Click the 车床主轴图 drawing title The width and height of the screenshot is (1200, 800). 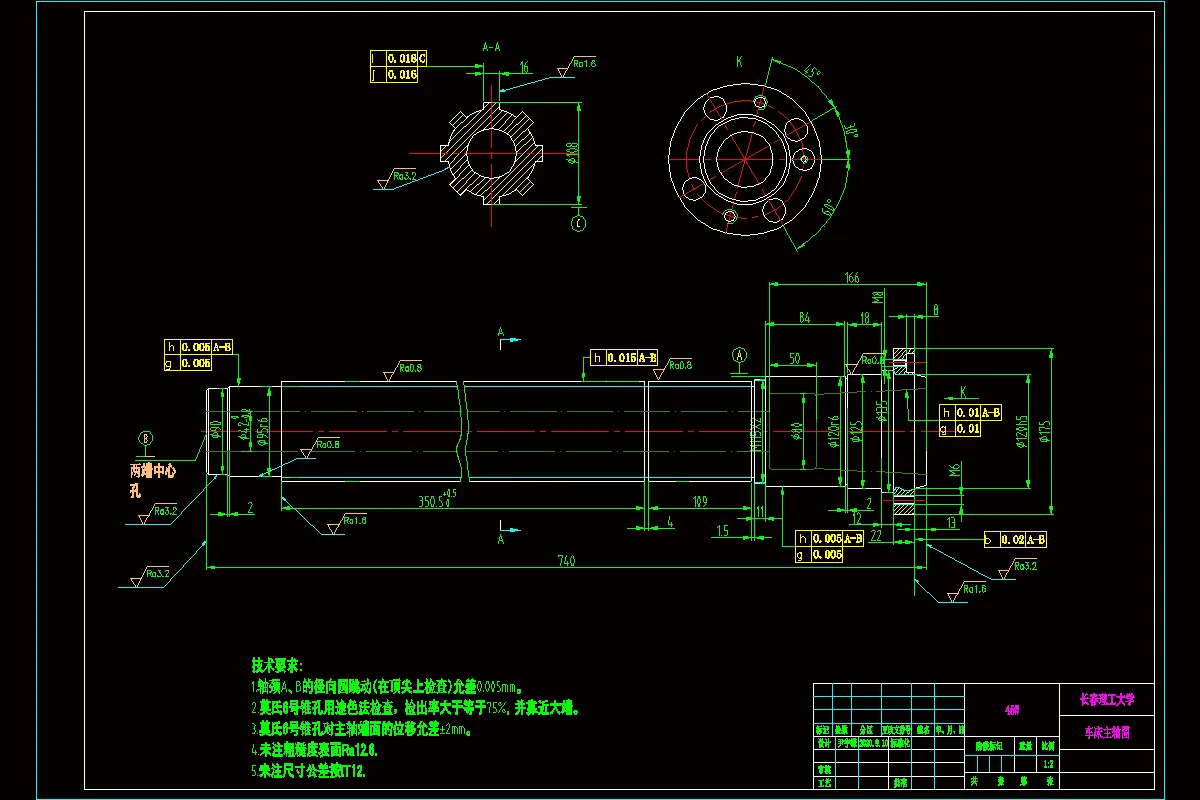coord(1106,731)
